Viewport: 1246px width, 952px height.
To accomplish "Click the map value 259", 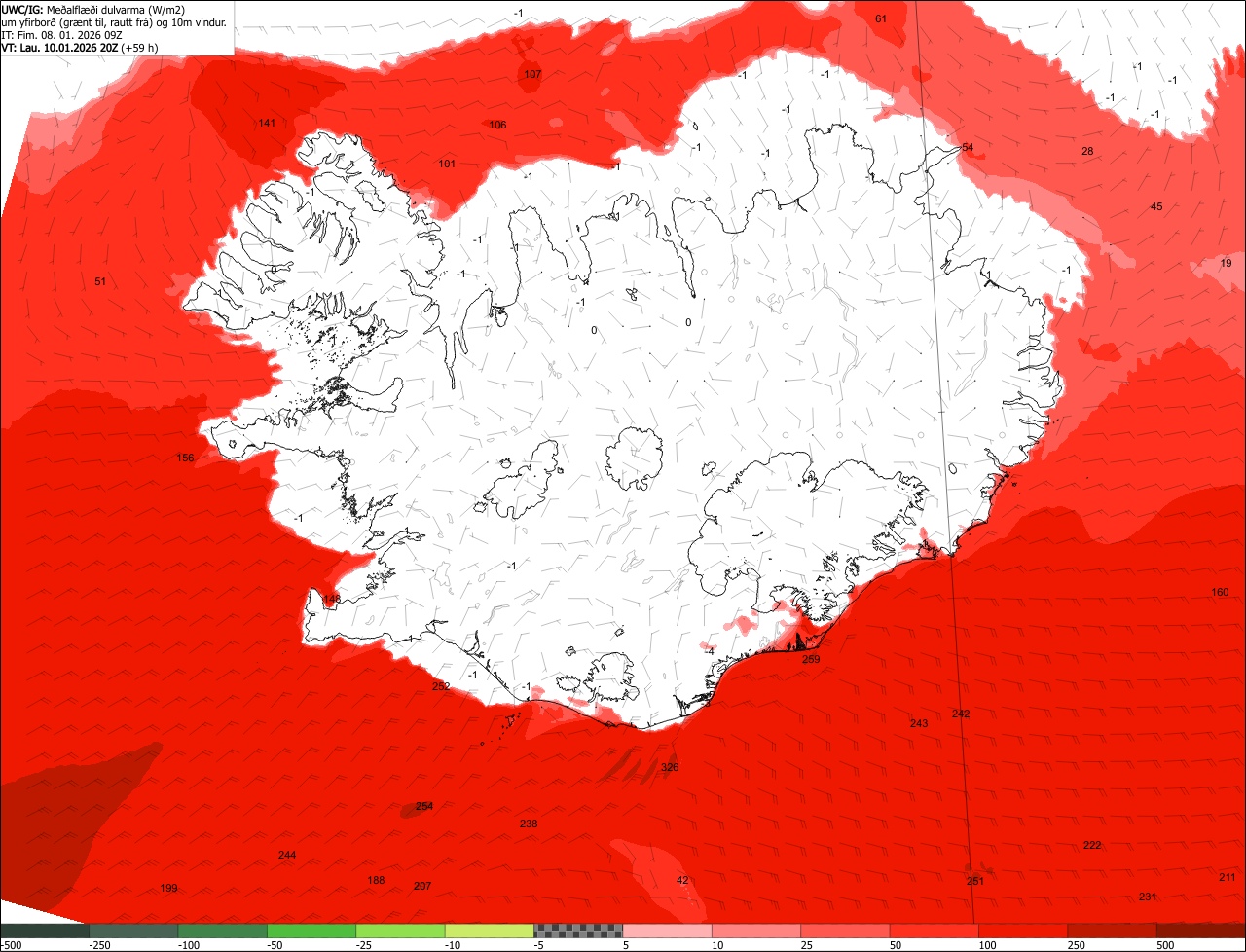I will pyautogui.click(x=811, y=659).
